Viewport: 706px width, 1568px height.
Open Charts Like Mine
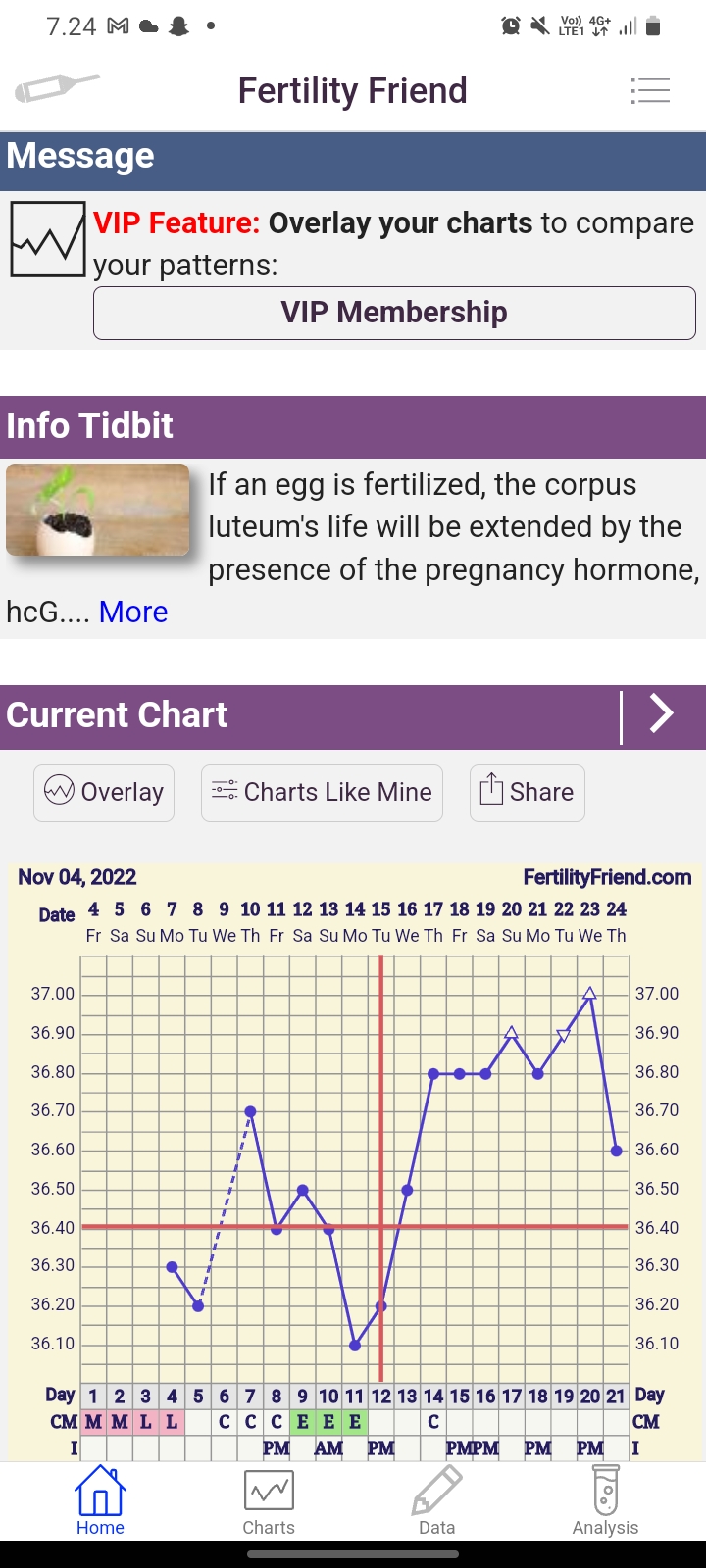pyautogui.click(x=322, y=792)
